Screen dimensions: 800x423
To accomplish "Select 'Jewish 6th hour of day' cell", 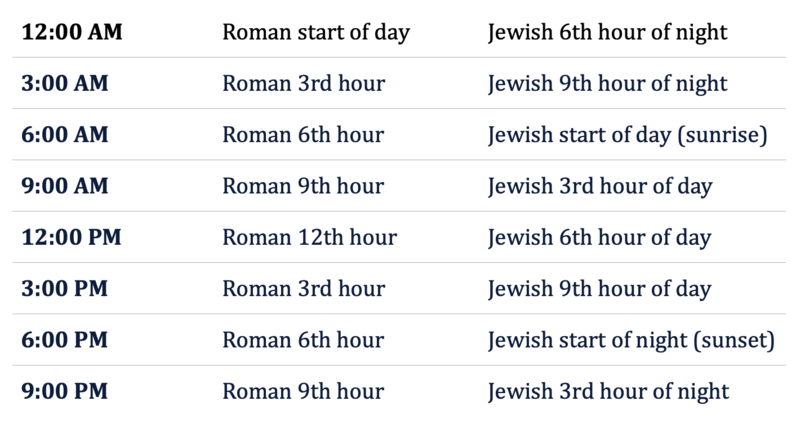I will tap(599, 238).
